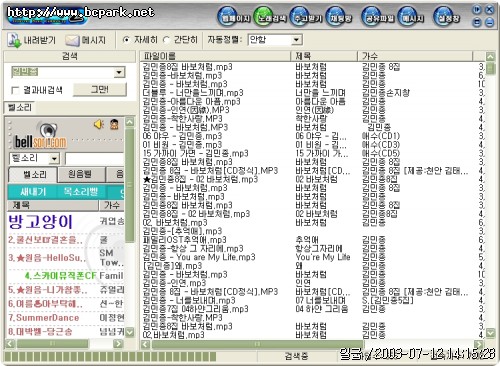The width and height of the screenshot is (500, 366).
Task: Open ringtone 8.대박벨-당근송 entry
Action: [x=40, y=332]
